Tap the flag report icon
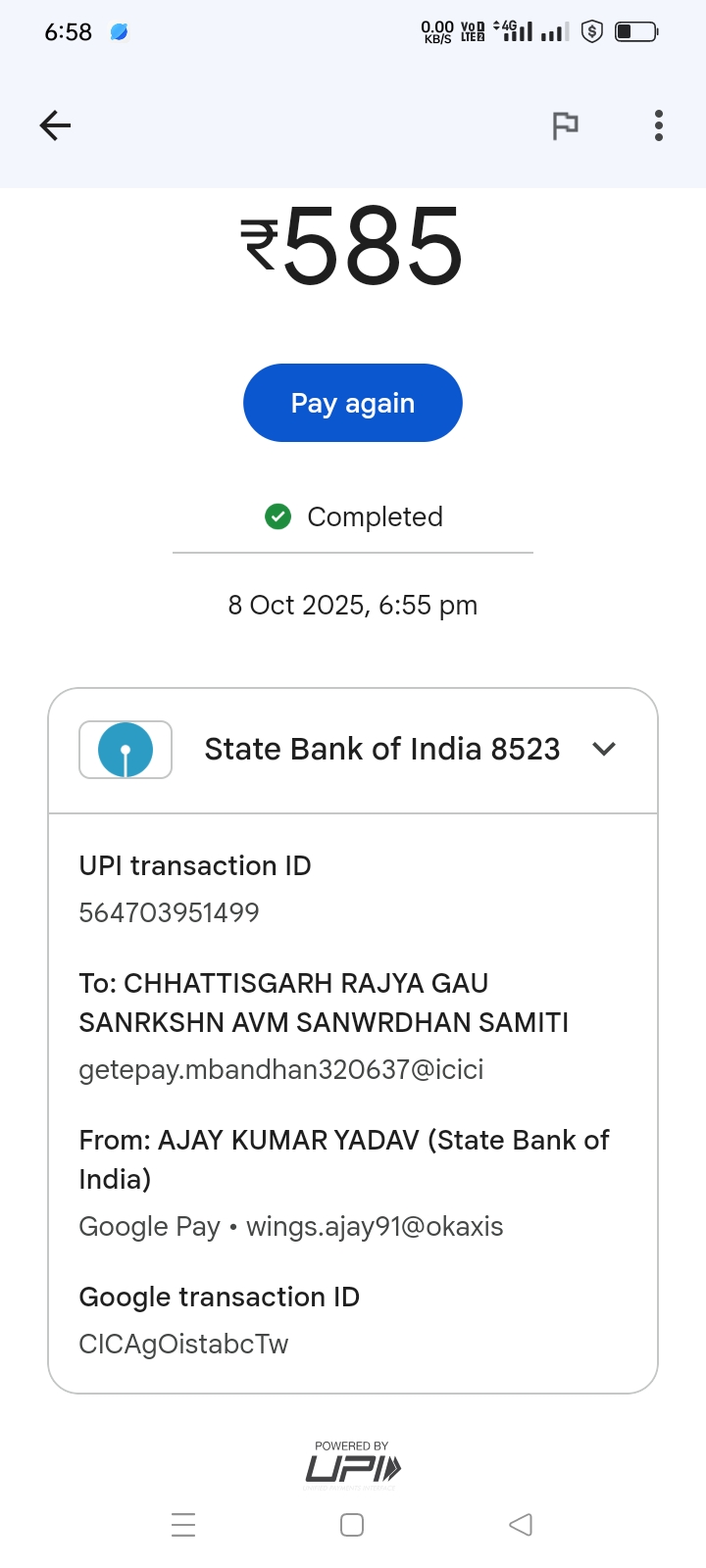 [x=565, y=125]
